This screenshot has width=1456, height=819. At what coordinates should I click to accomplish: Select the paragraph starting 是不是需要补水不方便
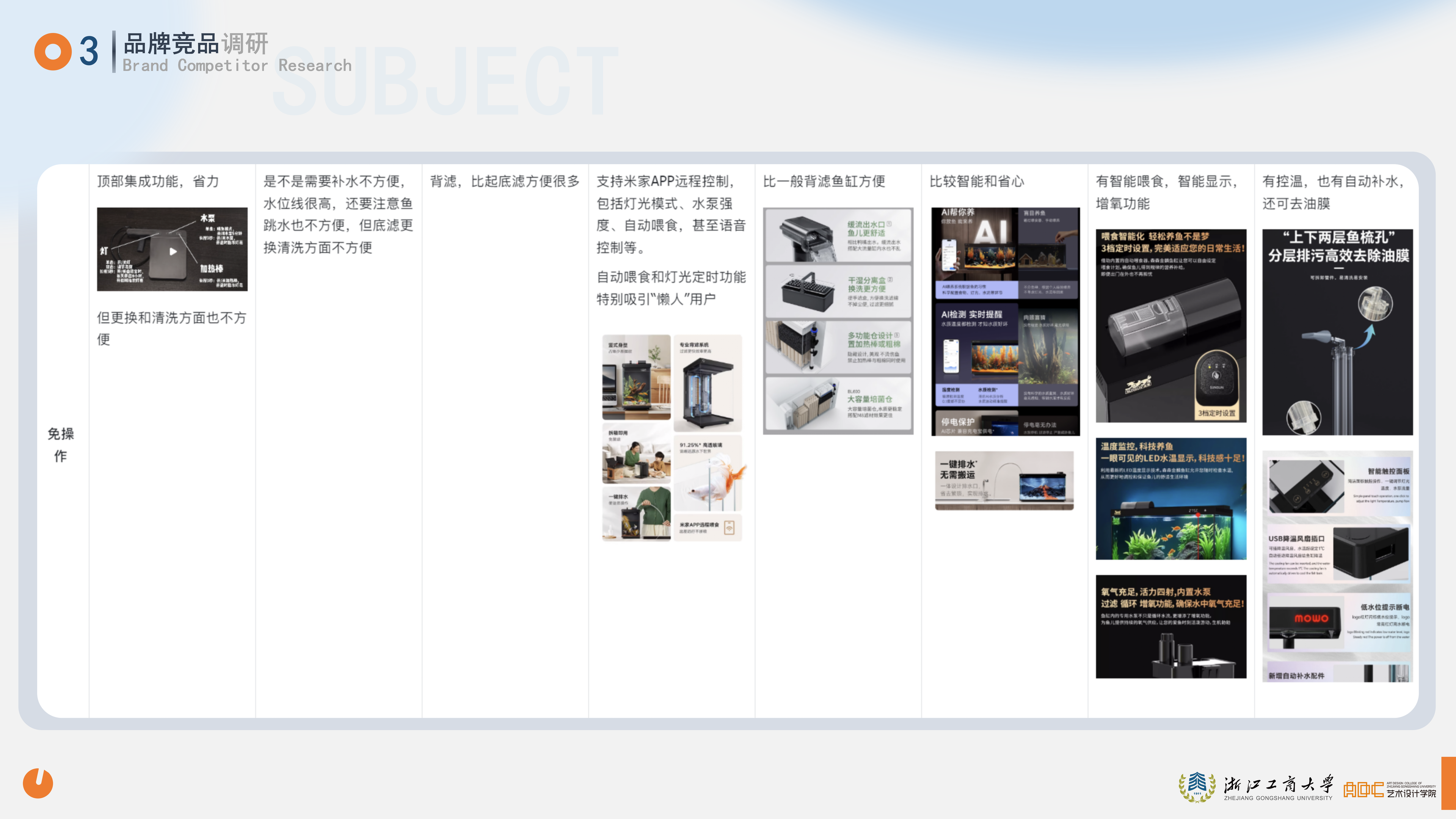(339, 214)
